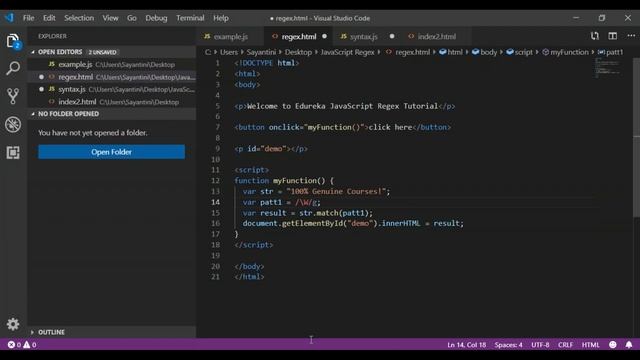Image resolution: width=640 pixels, height=360 pixels.
Task: Open the Debug view icon
Action: pyautogui.click(x=13, y=124)
